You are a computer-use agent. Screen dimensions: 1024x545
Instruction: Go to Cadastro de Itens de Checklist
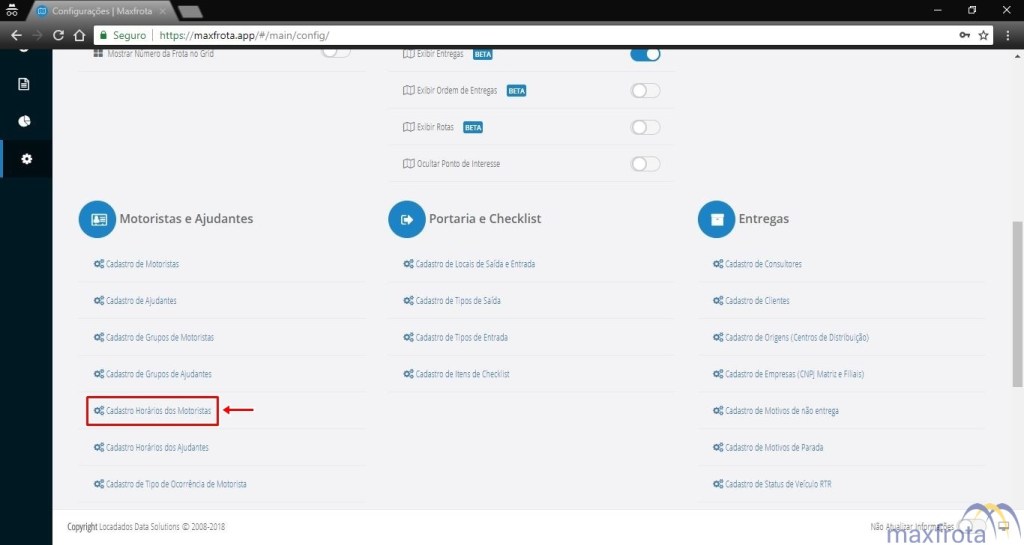point(462,374)
